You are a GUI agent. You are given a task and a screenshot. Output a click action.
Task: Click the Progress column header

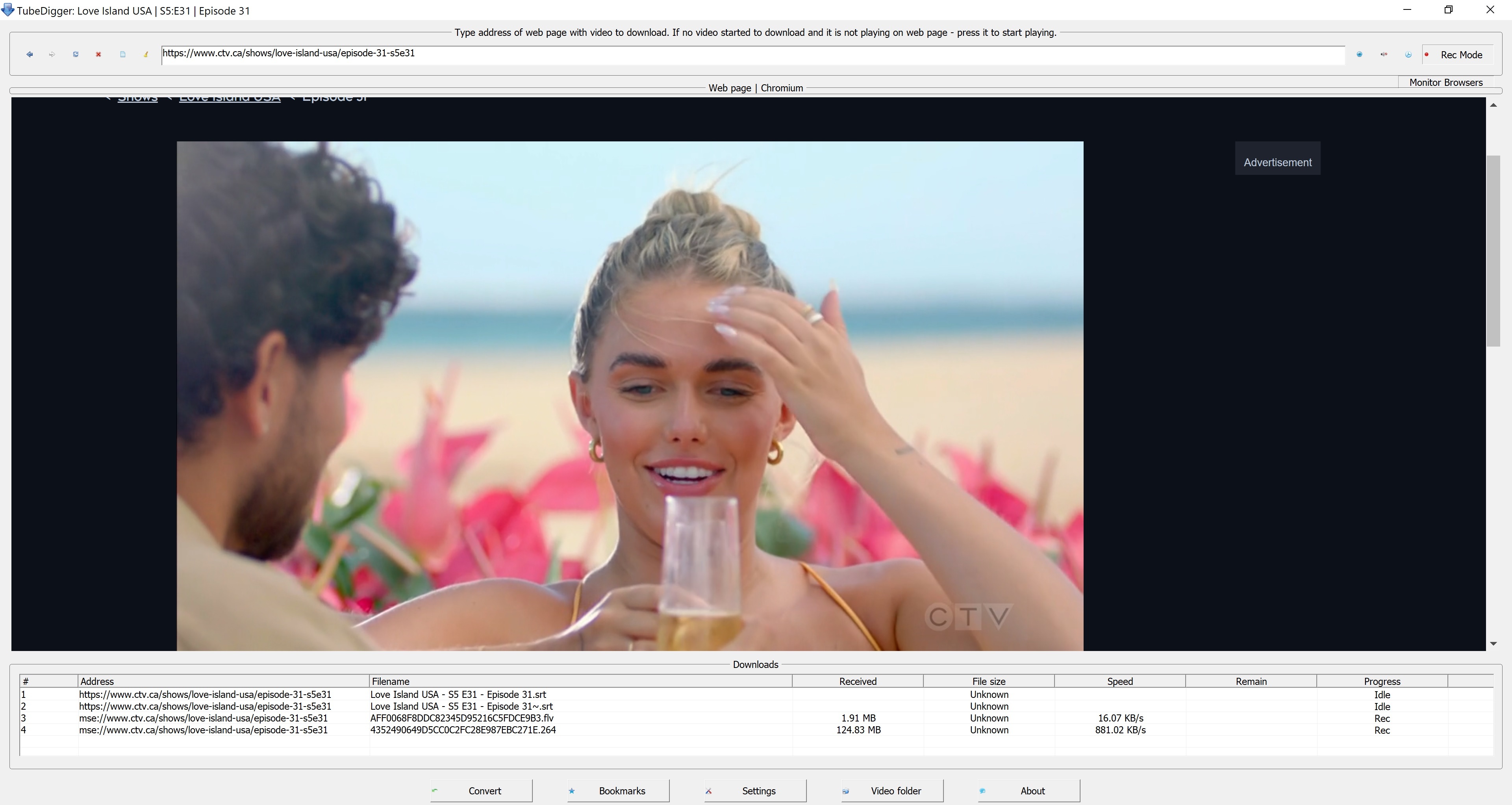pos(1382,681)
